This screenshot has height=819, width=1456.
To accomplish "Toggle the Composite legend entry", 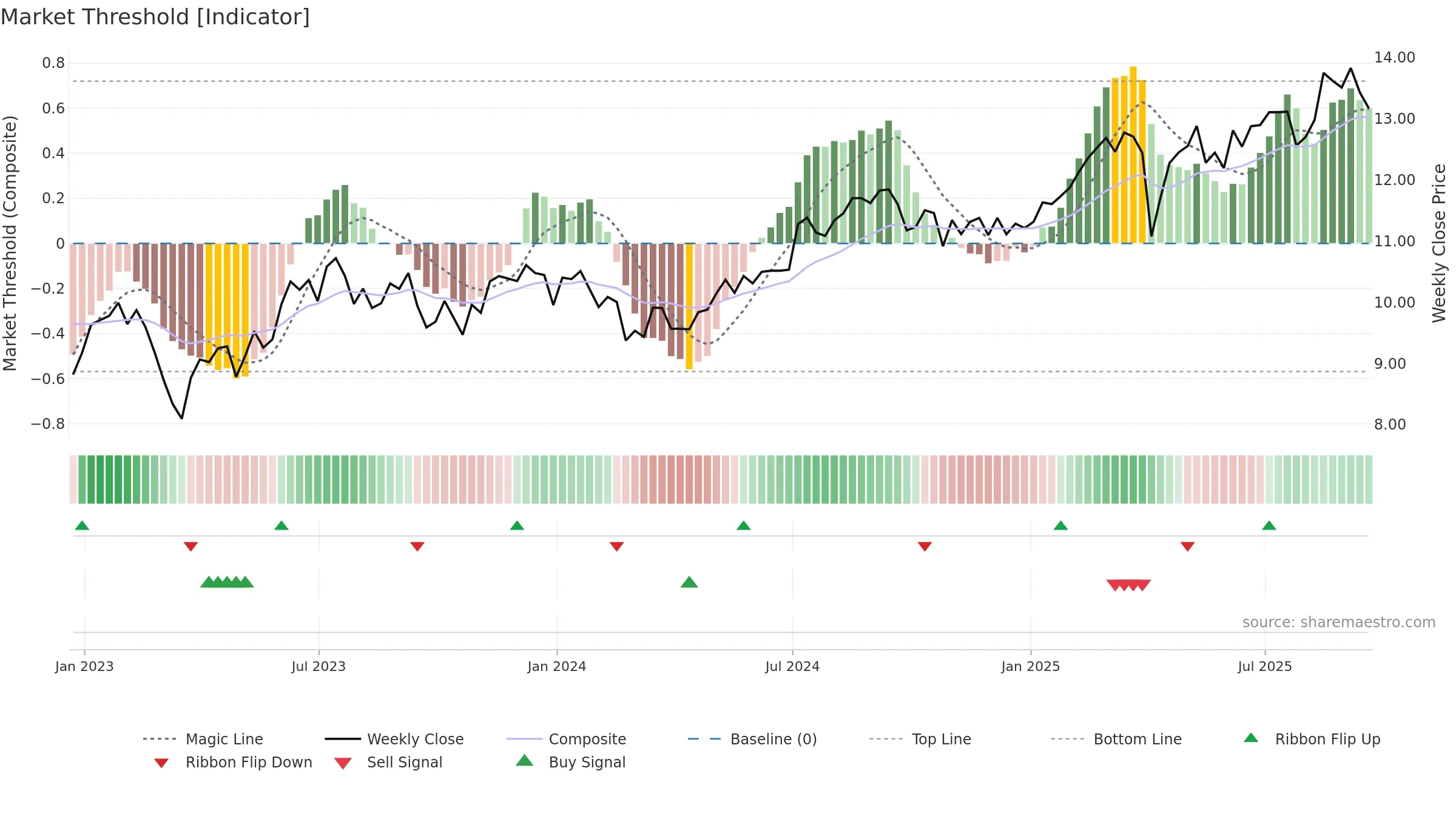I will [x=566, y=739].
